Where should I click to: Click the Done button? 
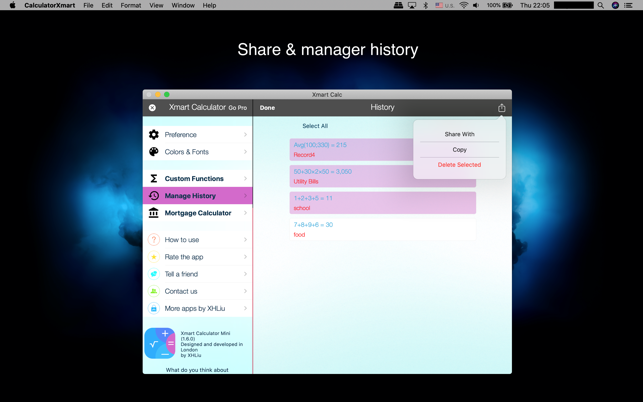click(267, 107)
